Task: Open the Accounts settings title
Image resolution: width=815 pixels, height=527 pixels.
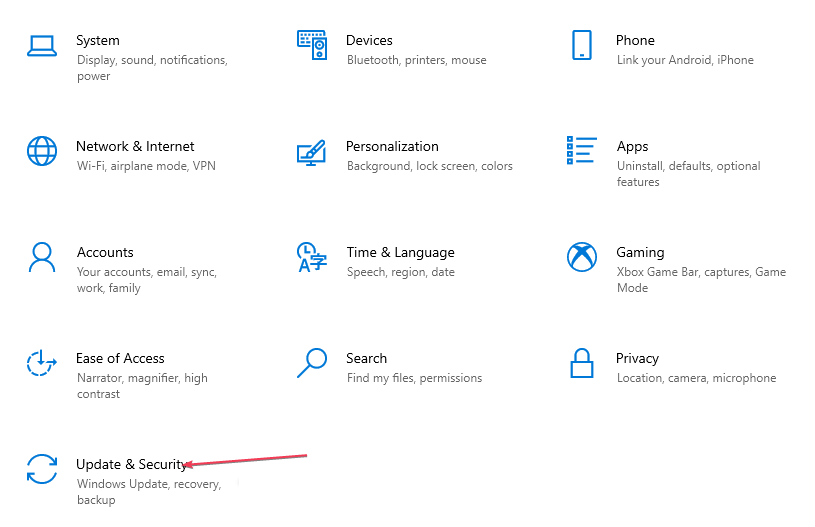Action: pyautogui.click(x=105, y=253)
